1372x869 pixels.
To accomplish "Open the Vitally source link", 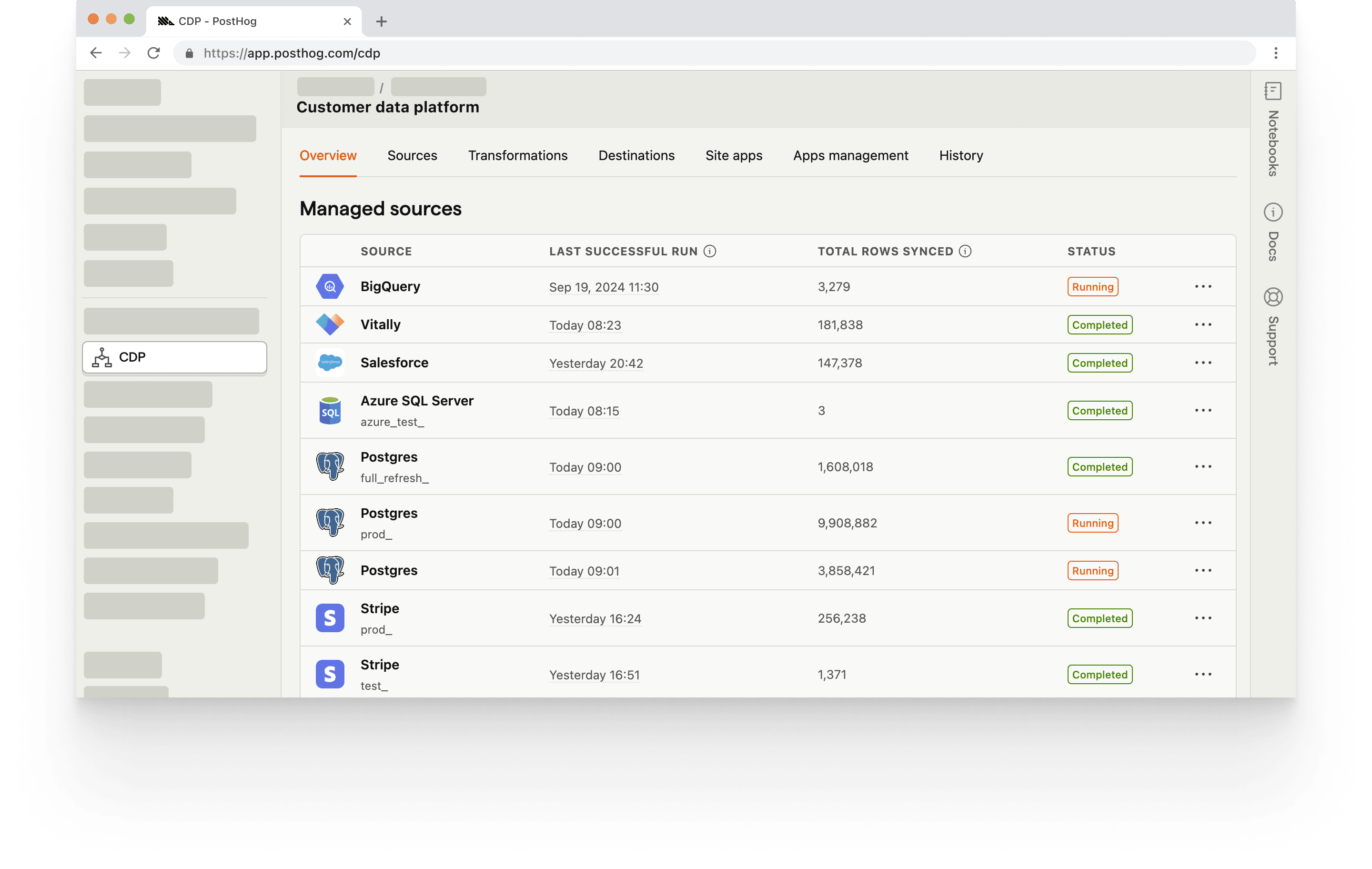I will click(380, 325).
